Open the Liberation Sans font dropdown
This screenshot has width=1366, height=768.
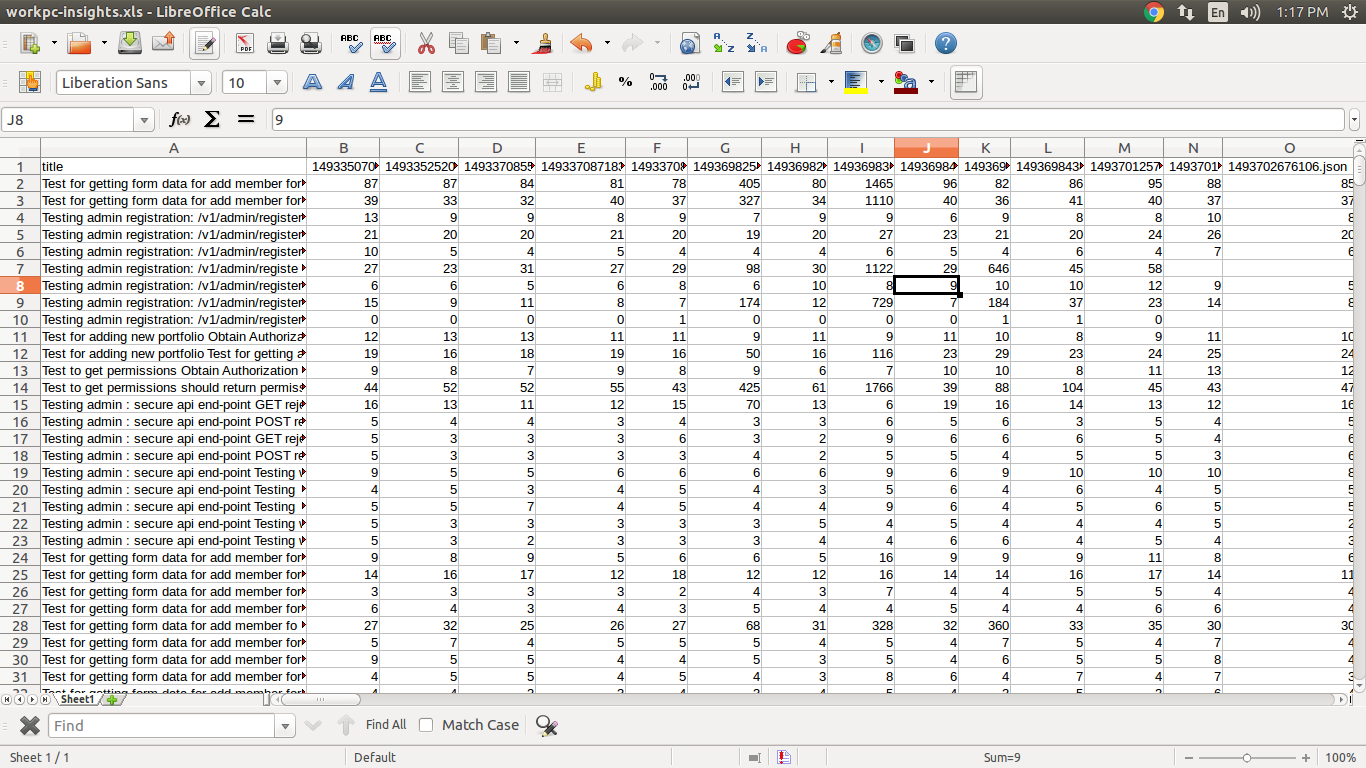coord(202,83)
